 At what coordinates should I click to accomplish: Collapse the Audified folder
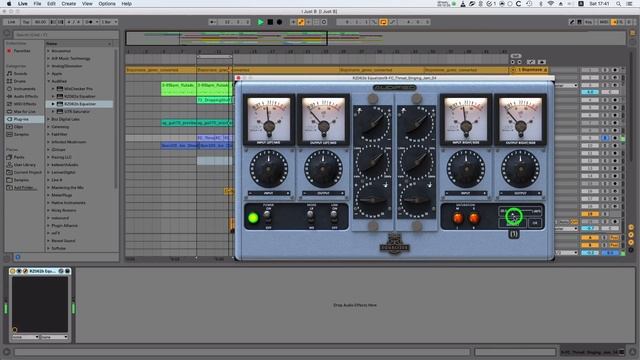coord(48,81)
